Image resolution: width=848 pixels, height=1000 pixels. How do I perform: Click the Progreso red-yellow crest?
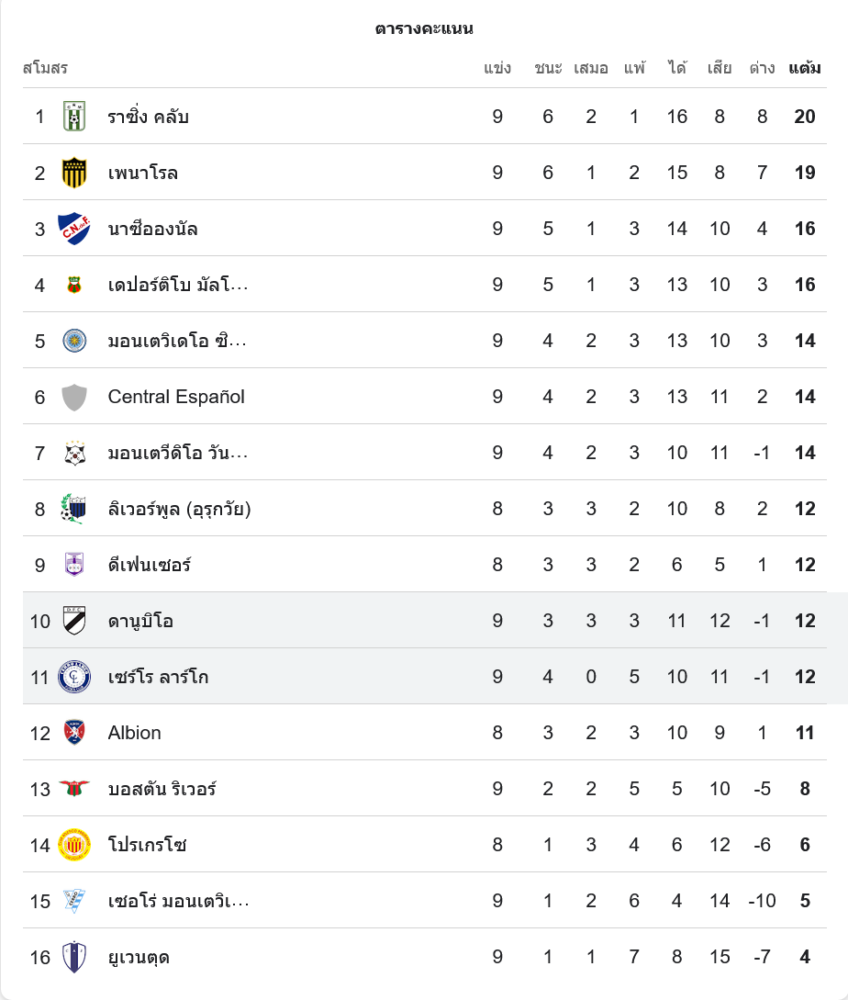74,845
